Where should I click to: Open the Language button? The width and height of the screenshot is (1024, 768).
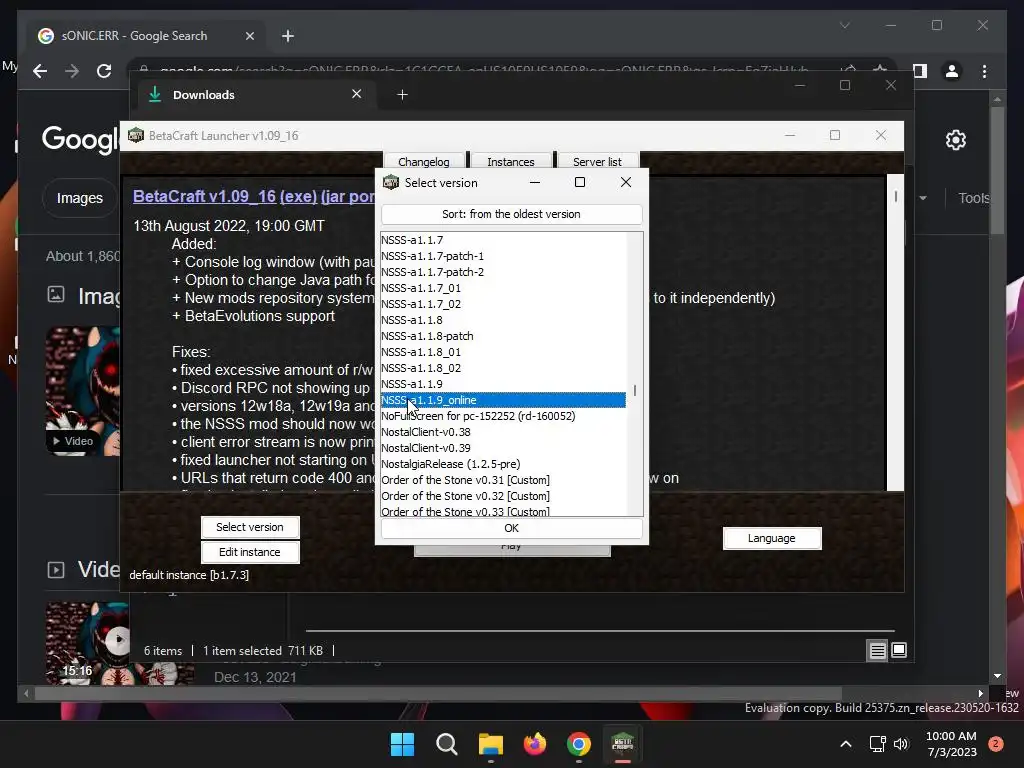point(772,538)
